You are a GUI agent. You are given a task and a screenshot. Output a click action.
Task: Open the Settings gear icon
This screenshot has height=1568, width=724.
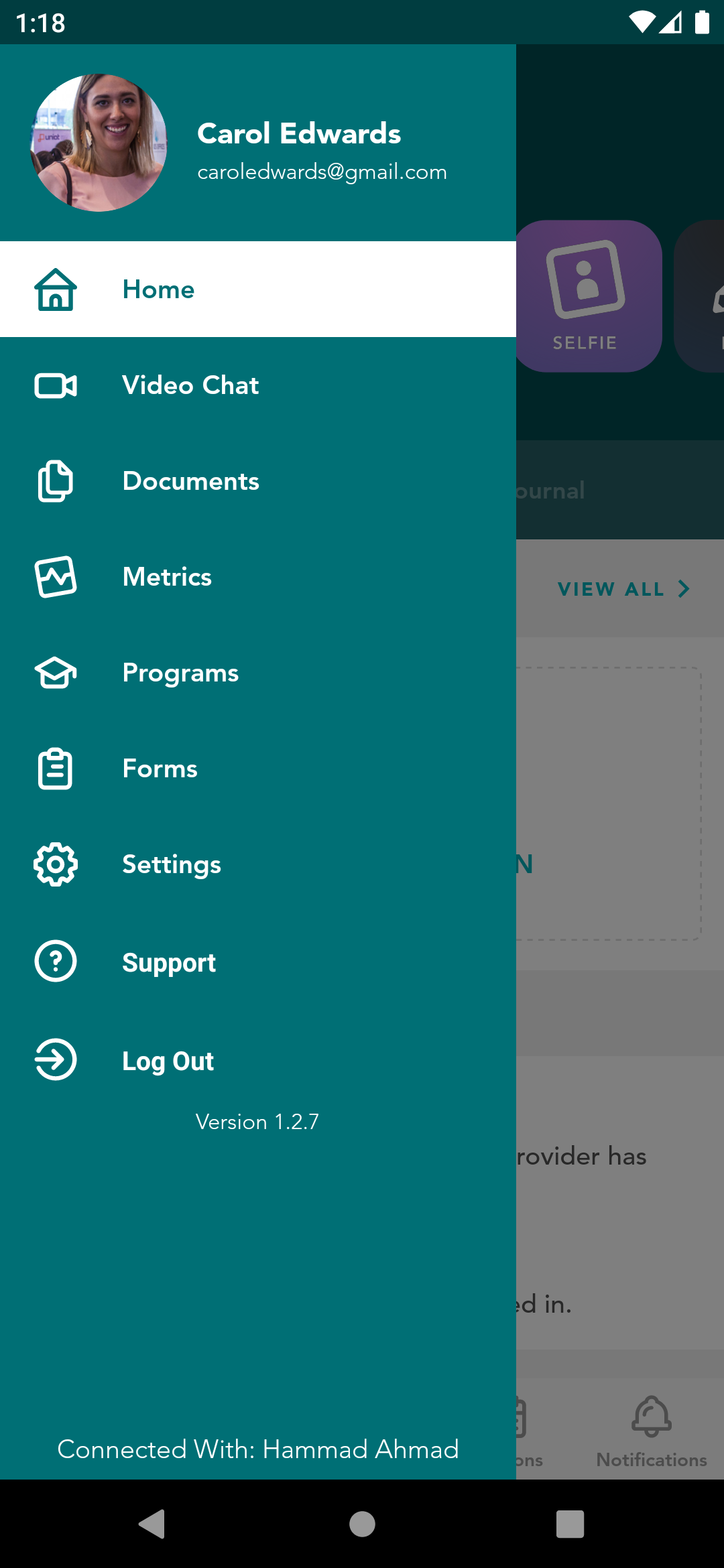(x=56, y=864)
